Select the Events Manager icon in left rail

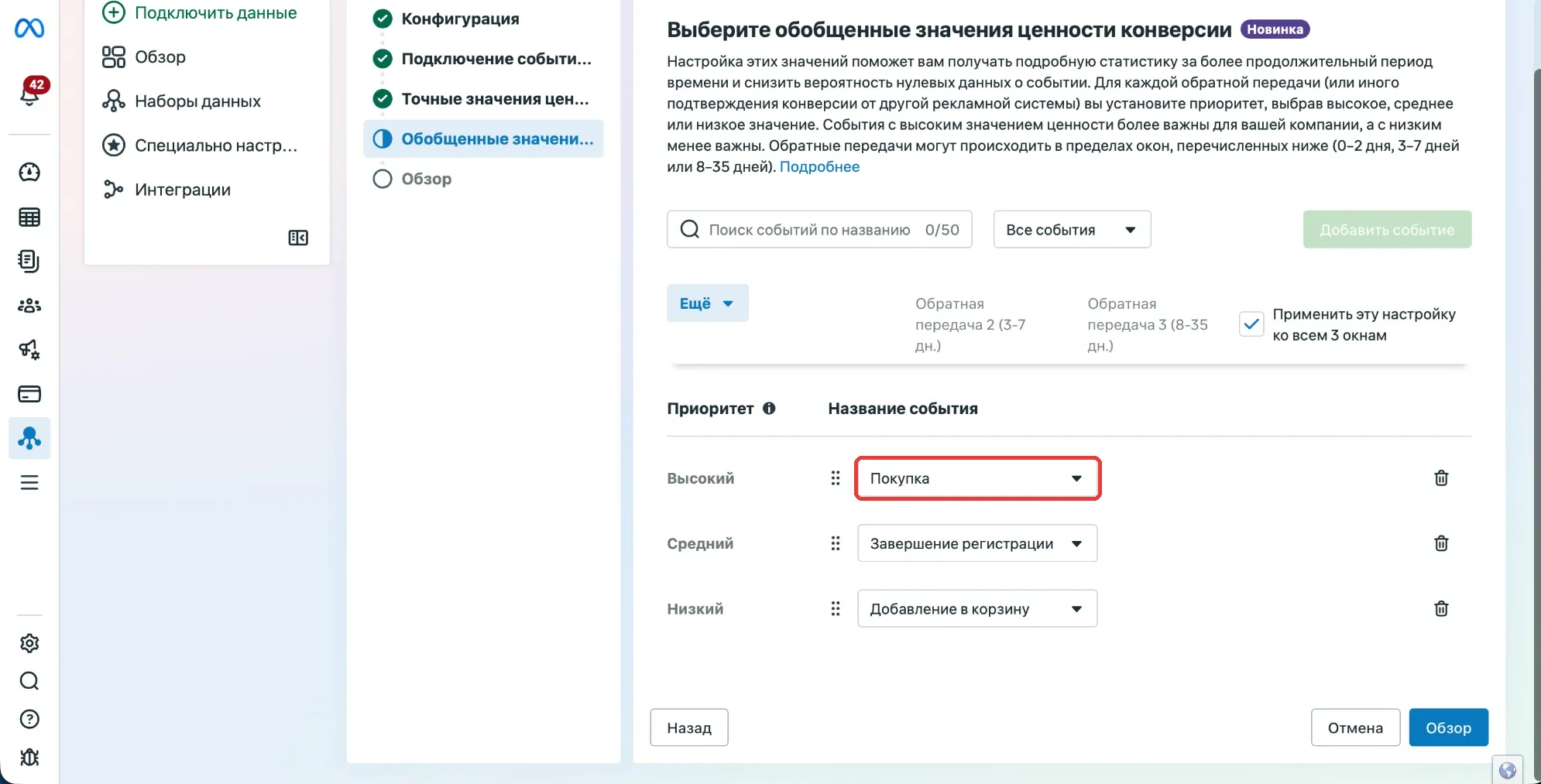pyautogui.click(x=29, y=438)
